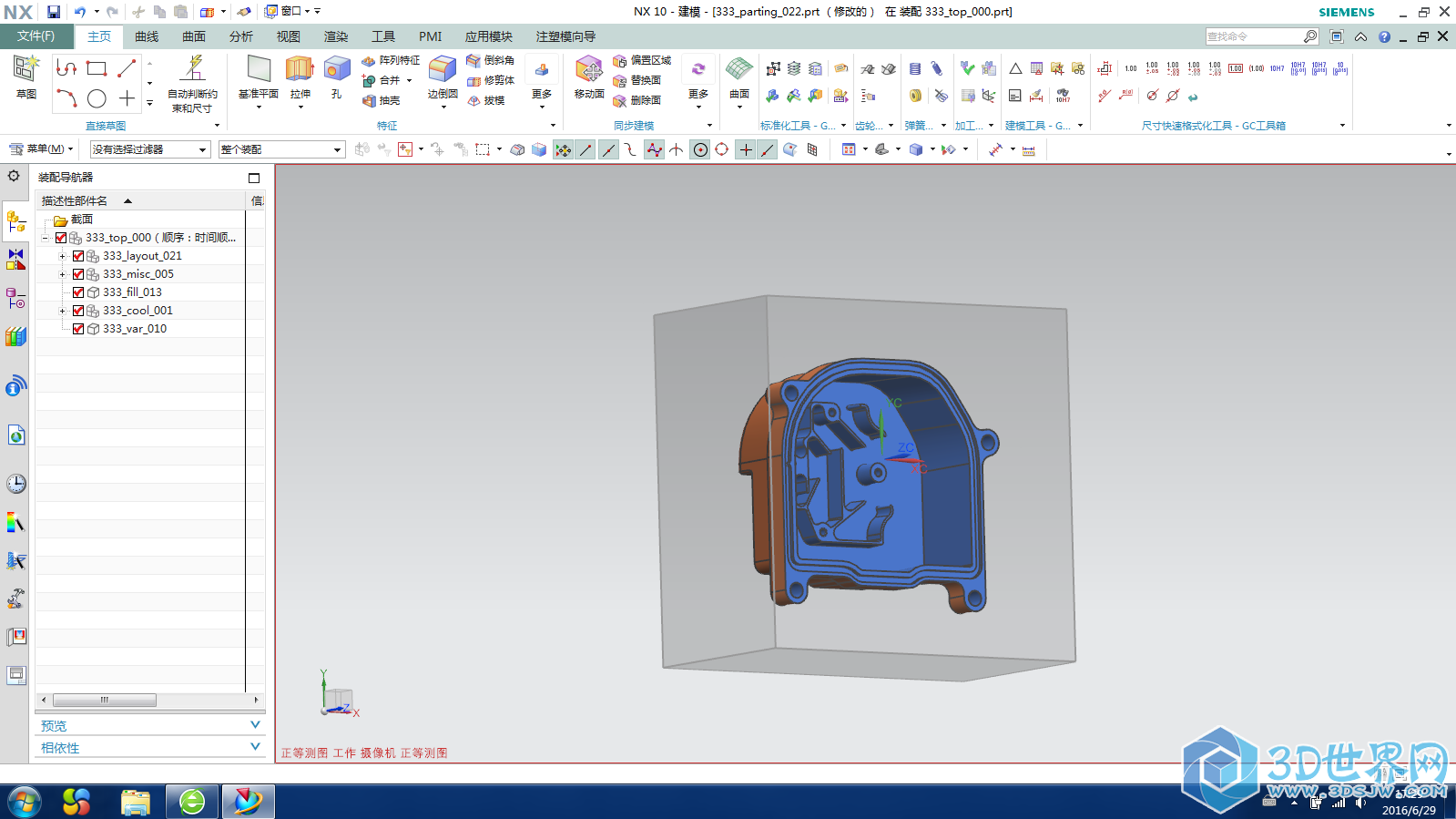The image size is (1456, 819).
Task: Click the Move Face (移动面) tool
Action: 589,77
